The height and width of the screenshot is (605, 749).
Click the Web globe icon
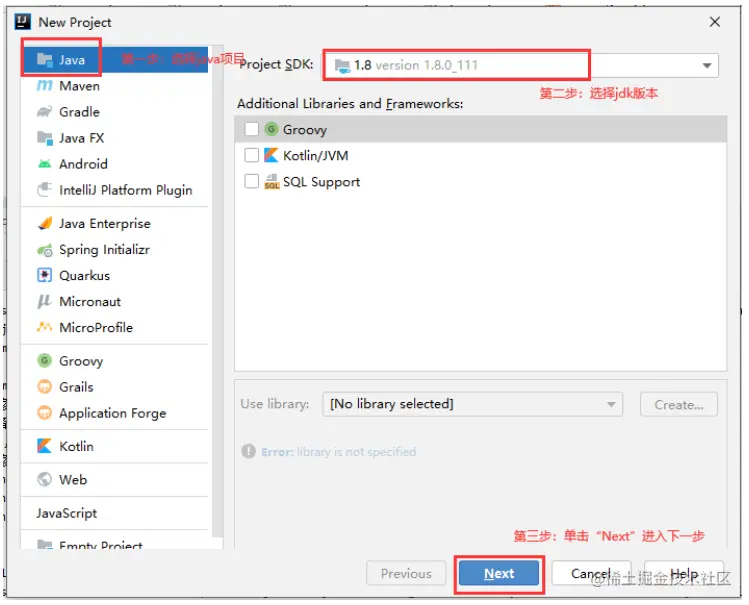pos(44,479)
